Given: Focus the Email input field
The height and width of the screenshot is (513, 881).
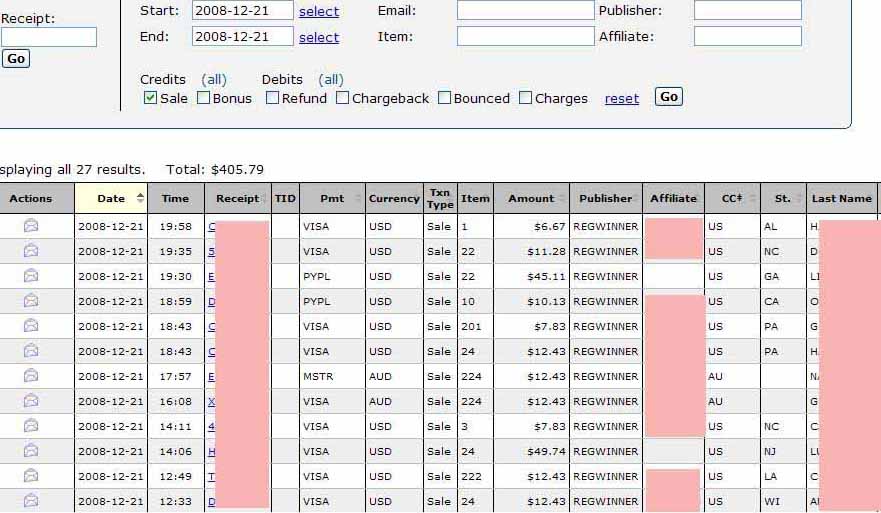Looking at the screenshot, I should [525, 10].
